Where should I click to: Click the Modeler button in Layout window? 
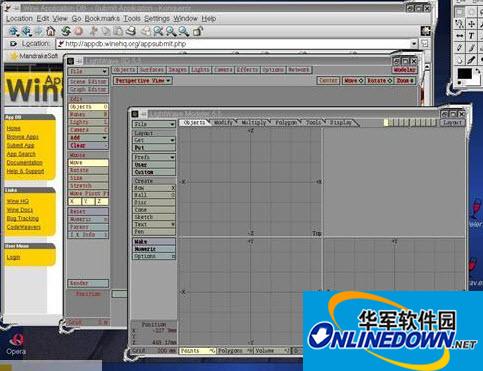[x=404, y=70]
